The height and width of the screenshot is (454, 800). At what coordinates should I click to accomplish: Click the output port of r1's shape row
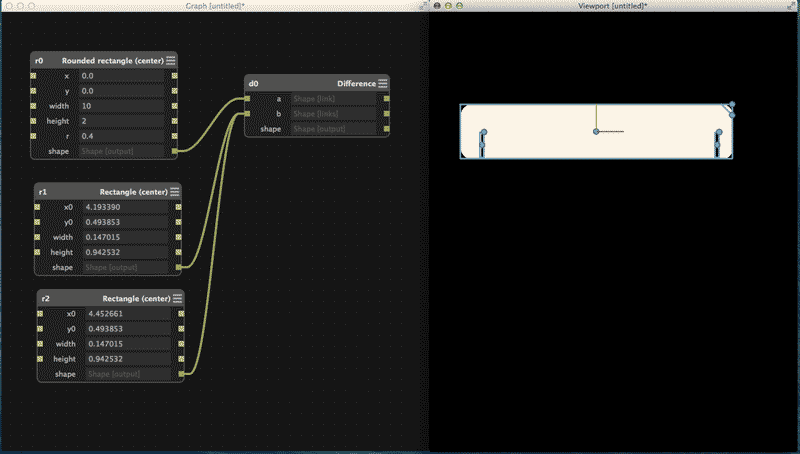(x=178, y=267)
